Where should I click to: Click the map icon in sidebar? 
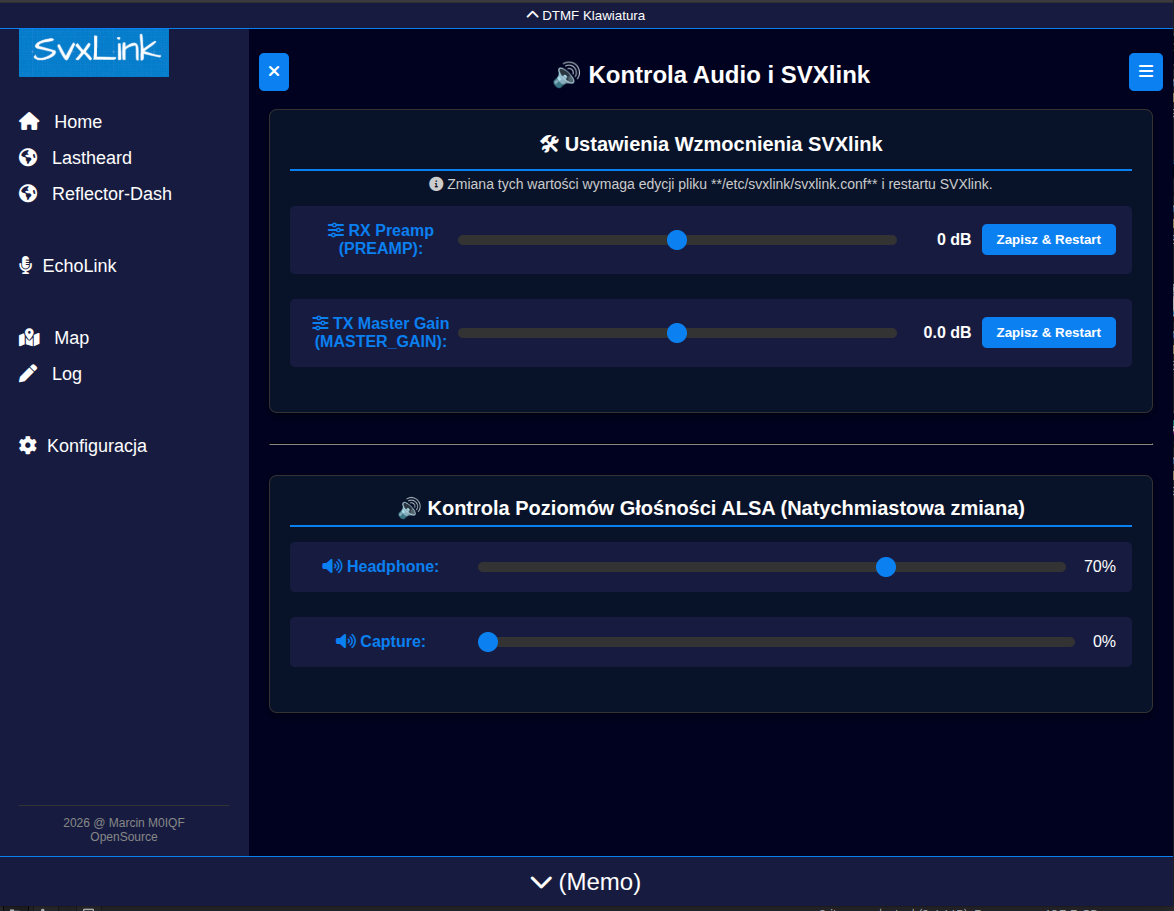[29, 338]
